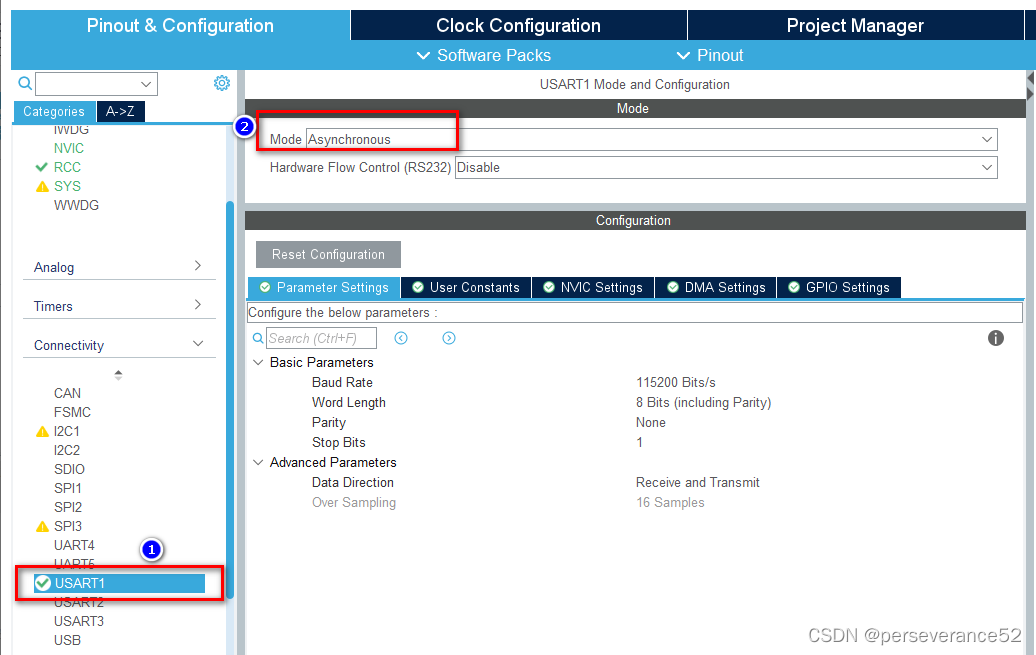The height and width of the screenshot is (655, 1036).
Task: Click the left panel vertical scrollbar
Action: [x=230, y=400]
